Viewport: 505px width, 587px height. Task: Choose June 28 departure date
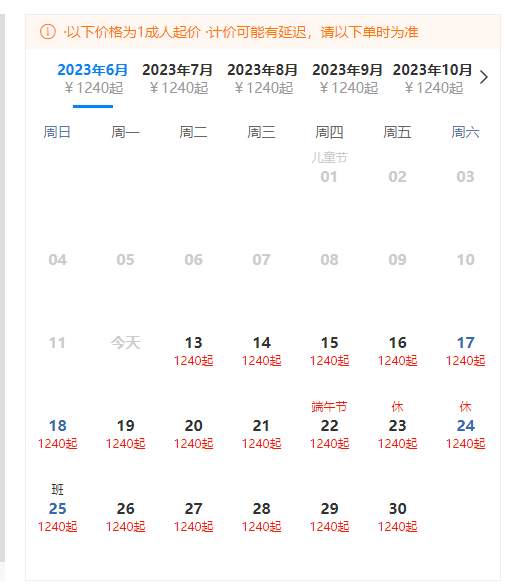pos(261,517)
